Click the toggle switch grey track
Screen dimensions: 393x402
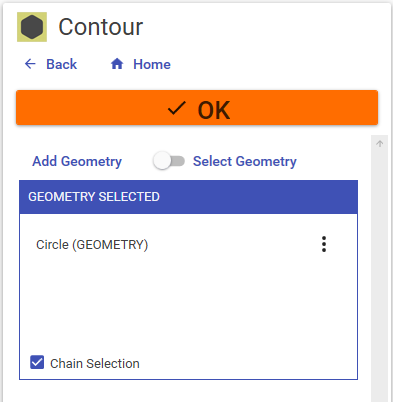pos(178,161)
